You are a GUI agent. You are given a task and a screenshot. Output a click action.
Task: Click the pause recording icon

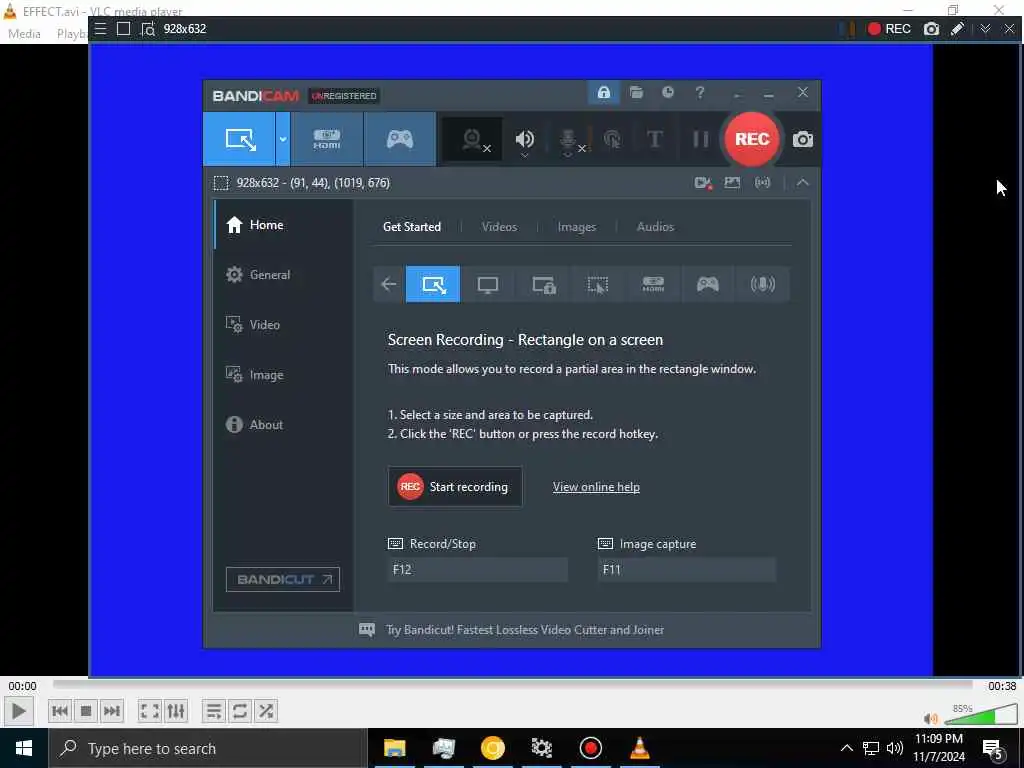[x=700, y=139]
